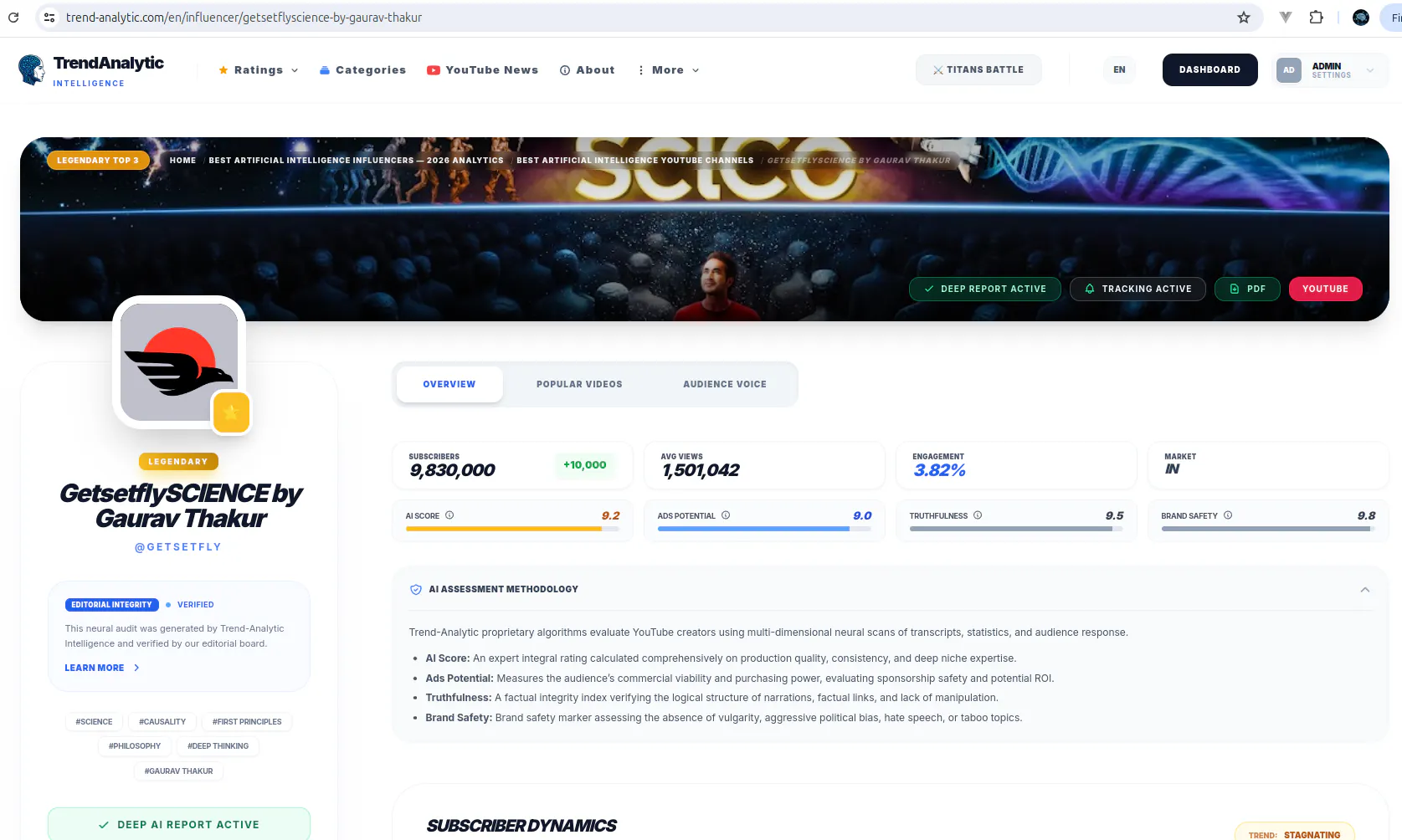Image resolution: width=1402 pixels, height=840 pixels.
Task: Click the channel name GetsetflySCIENCE by Gaurav Thakur
Action: (181, 506)
